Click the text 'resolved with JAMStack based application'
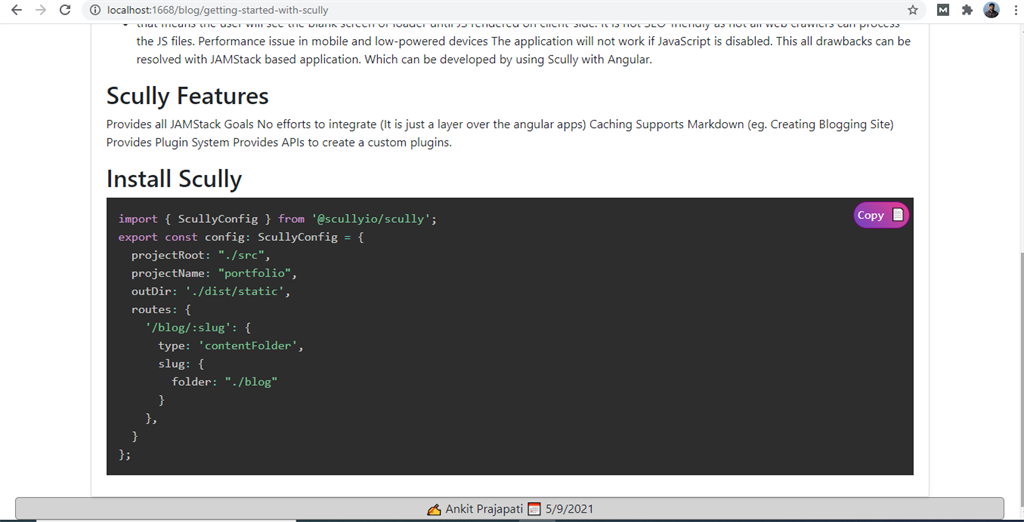Viewport: 1024px width, 522px height. point(248,59)
